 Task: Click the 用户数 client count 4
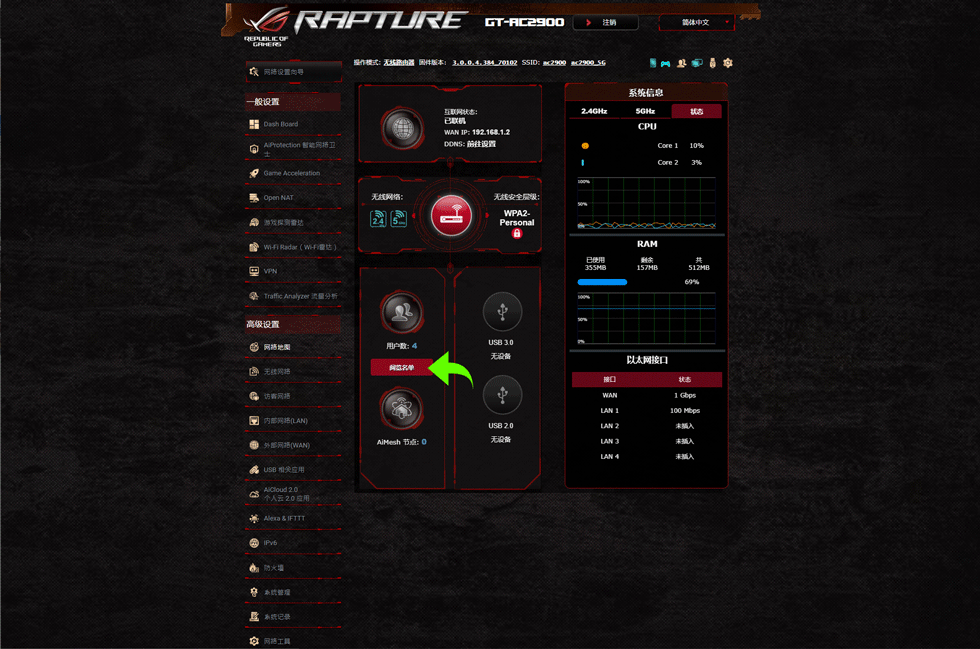coord(414,346)
